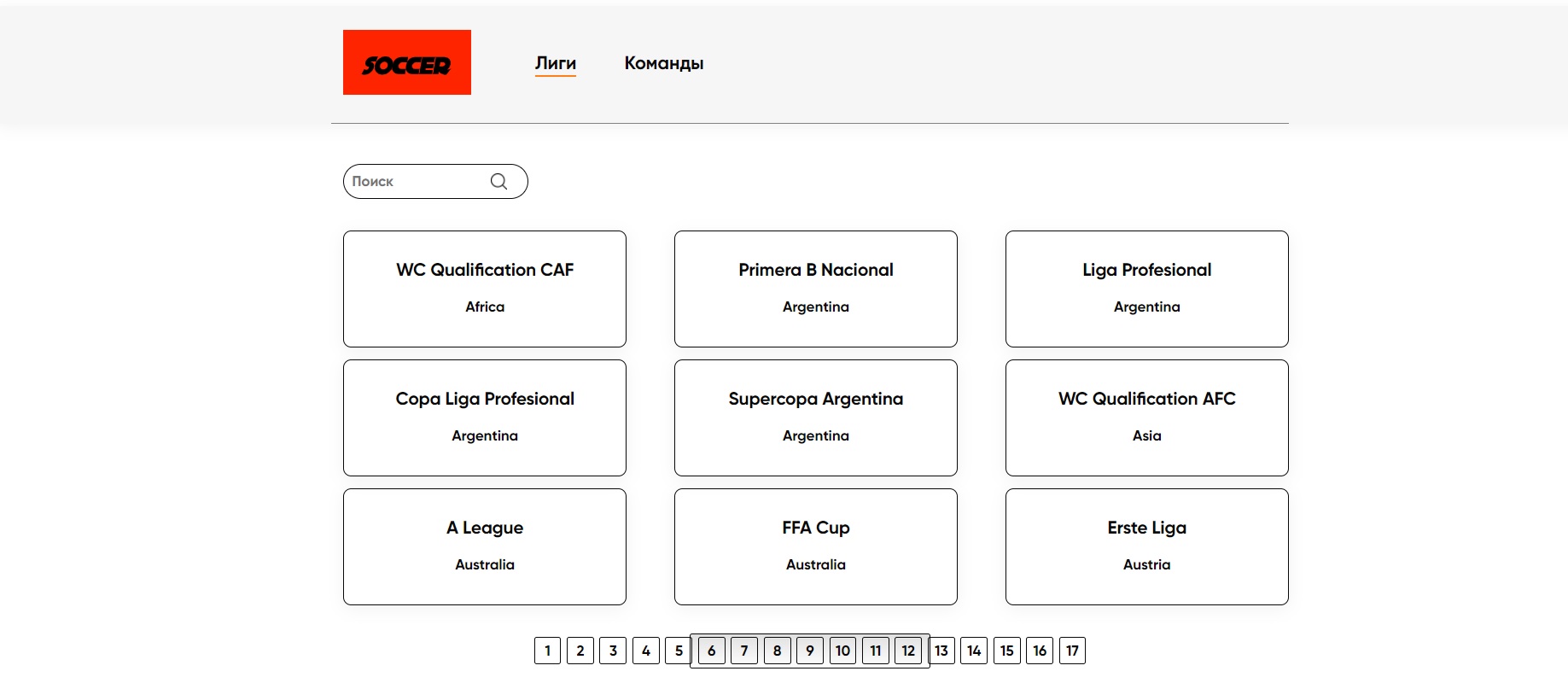Viewport: 1568px width, 683px height.
Task: Select the Primera B Nacional card
Action: 815,289
